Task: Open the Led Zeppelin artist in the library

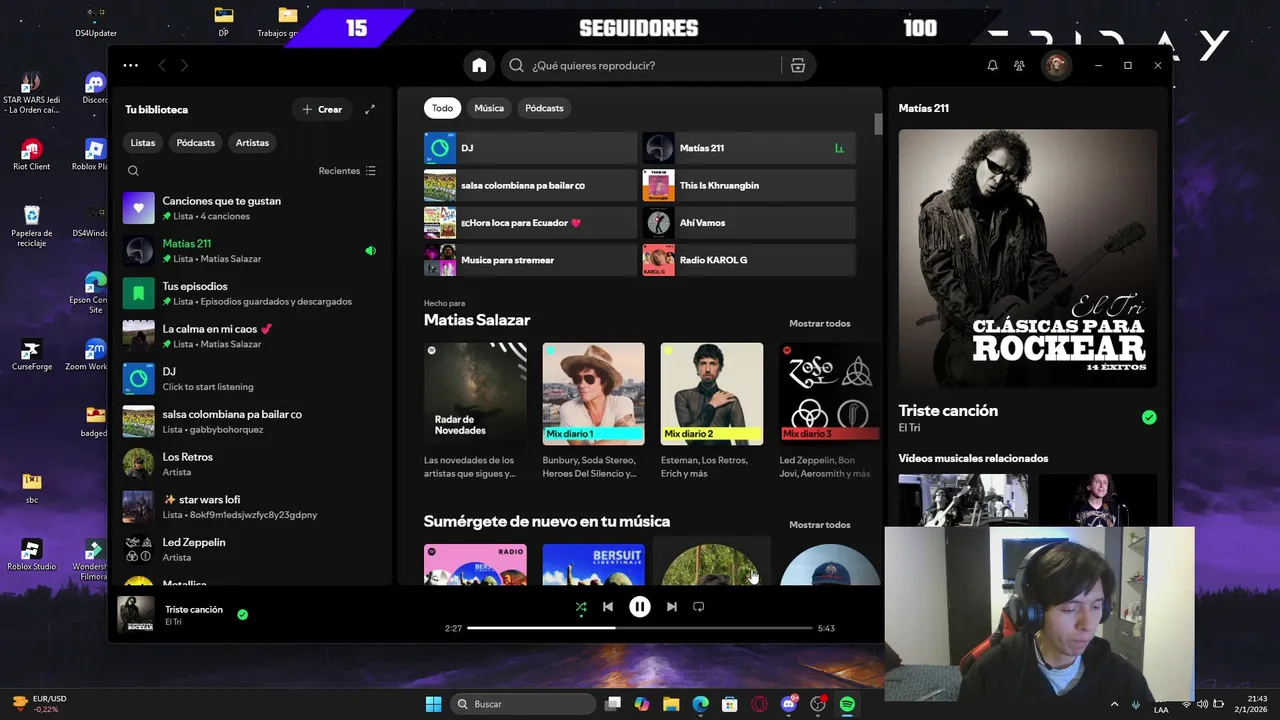Action: [x=252, y=549]
